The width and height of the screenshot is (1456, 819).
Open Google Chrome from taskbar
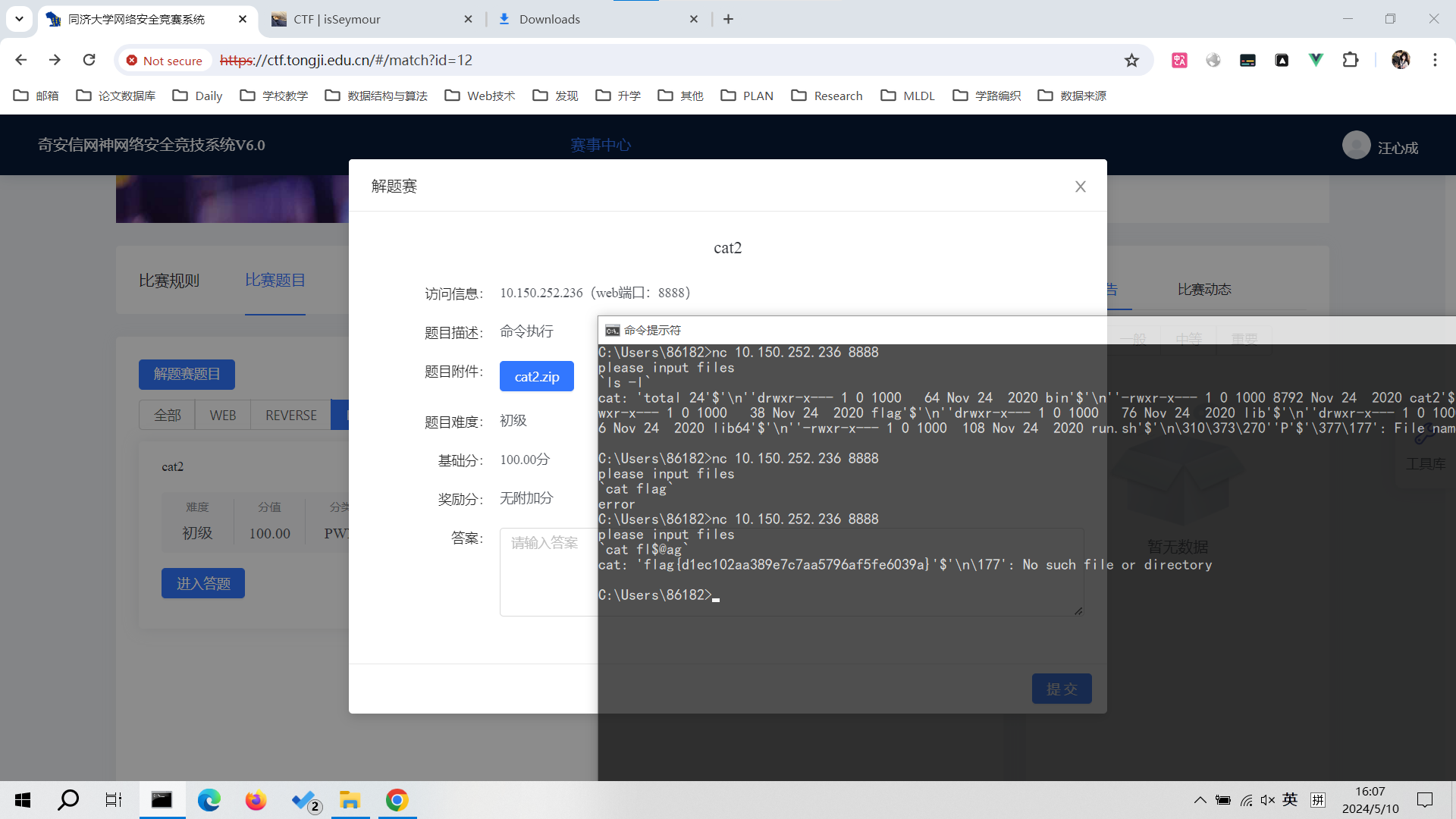[x=397, y=800]
